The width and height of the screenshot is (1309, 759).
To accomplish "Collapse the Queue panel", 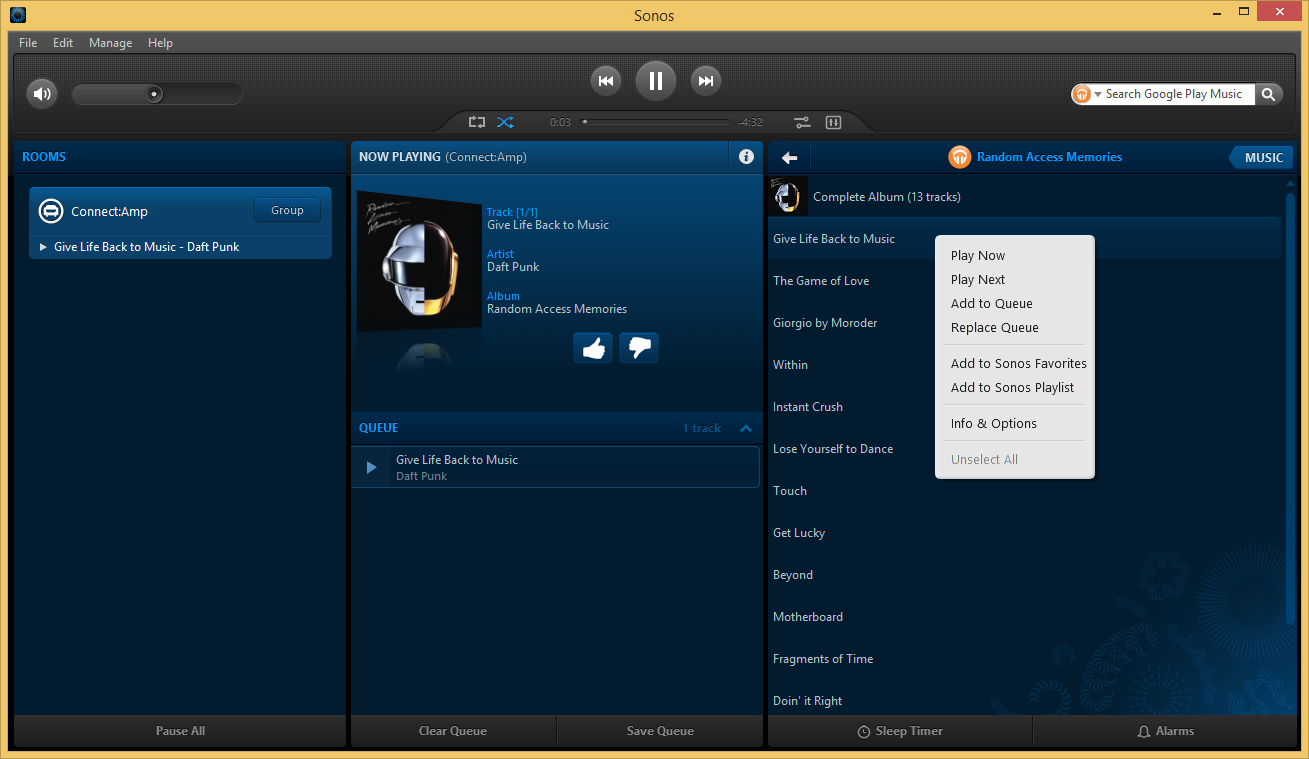I will pos(746,428).
